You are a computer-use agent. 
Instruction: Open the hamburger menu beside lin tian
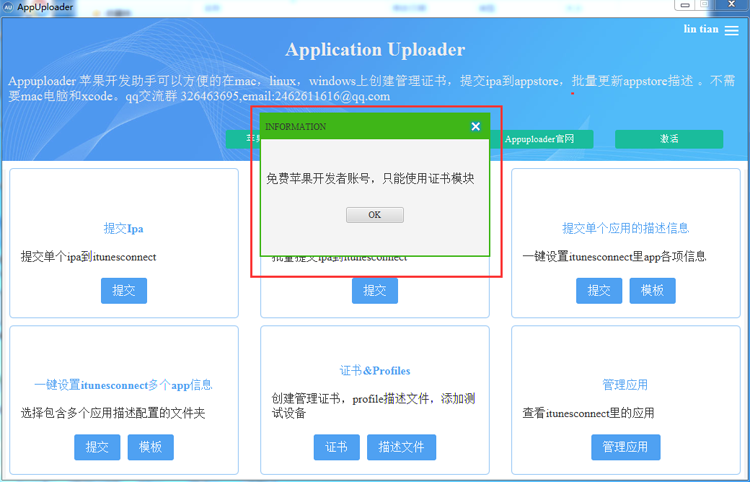pyautogui.click(x=731, y=30)
